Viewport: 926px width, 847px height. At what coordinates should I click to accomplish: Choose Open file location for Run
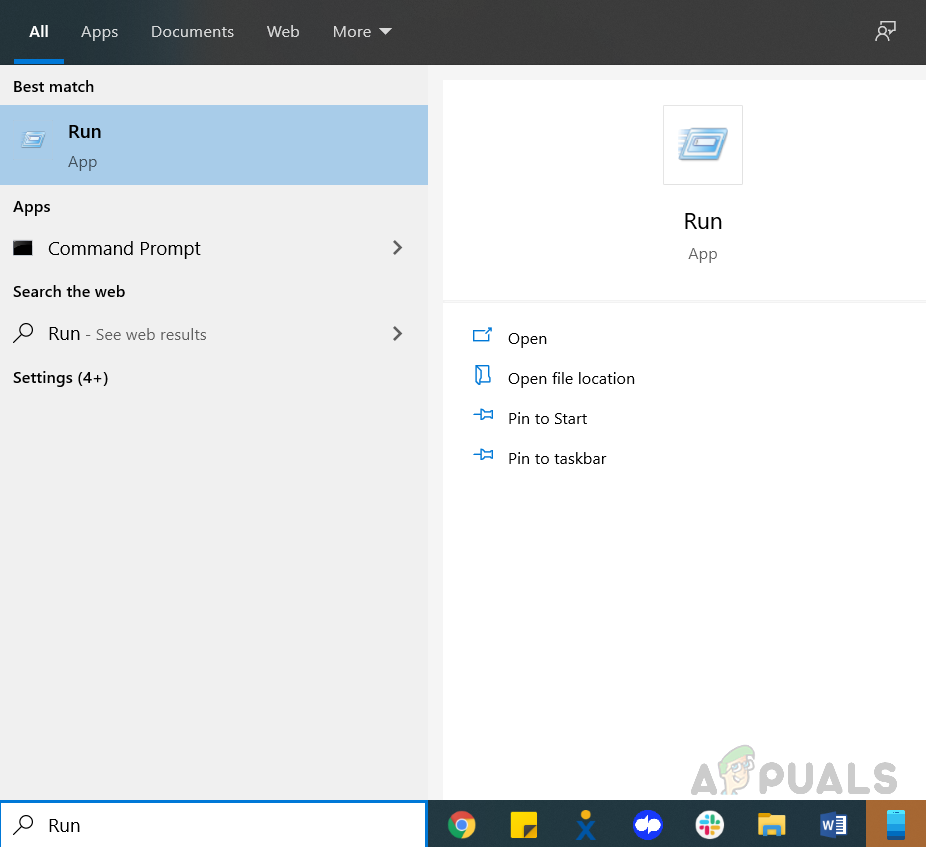pyautogui.click(x=570, y=379)
